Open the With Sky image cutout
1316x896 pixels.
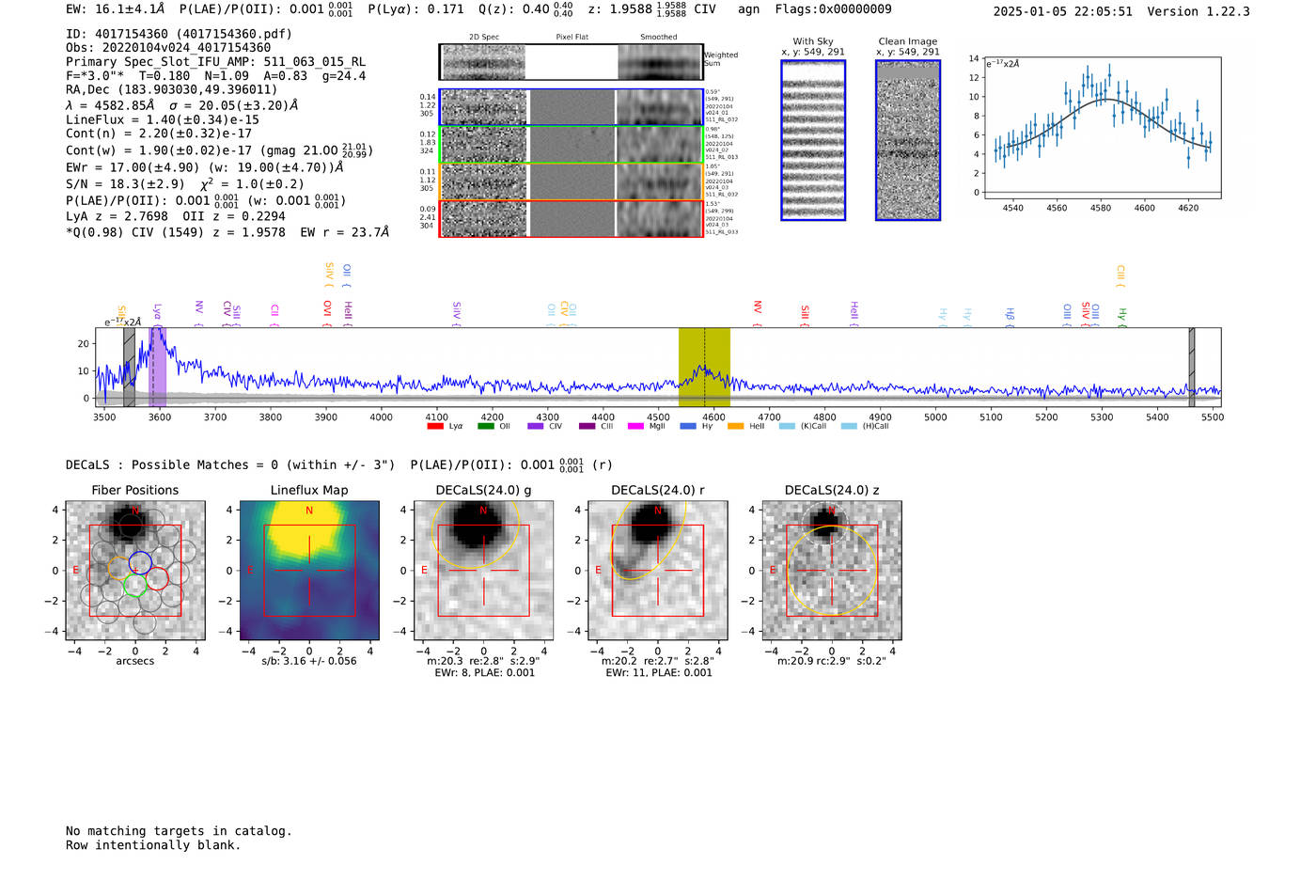[x=813, y=140]
